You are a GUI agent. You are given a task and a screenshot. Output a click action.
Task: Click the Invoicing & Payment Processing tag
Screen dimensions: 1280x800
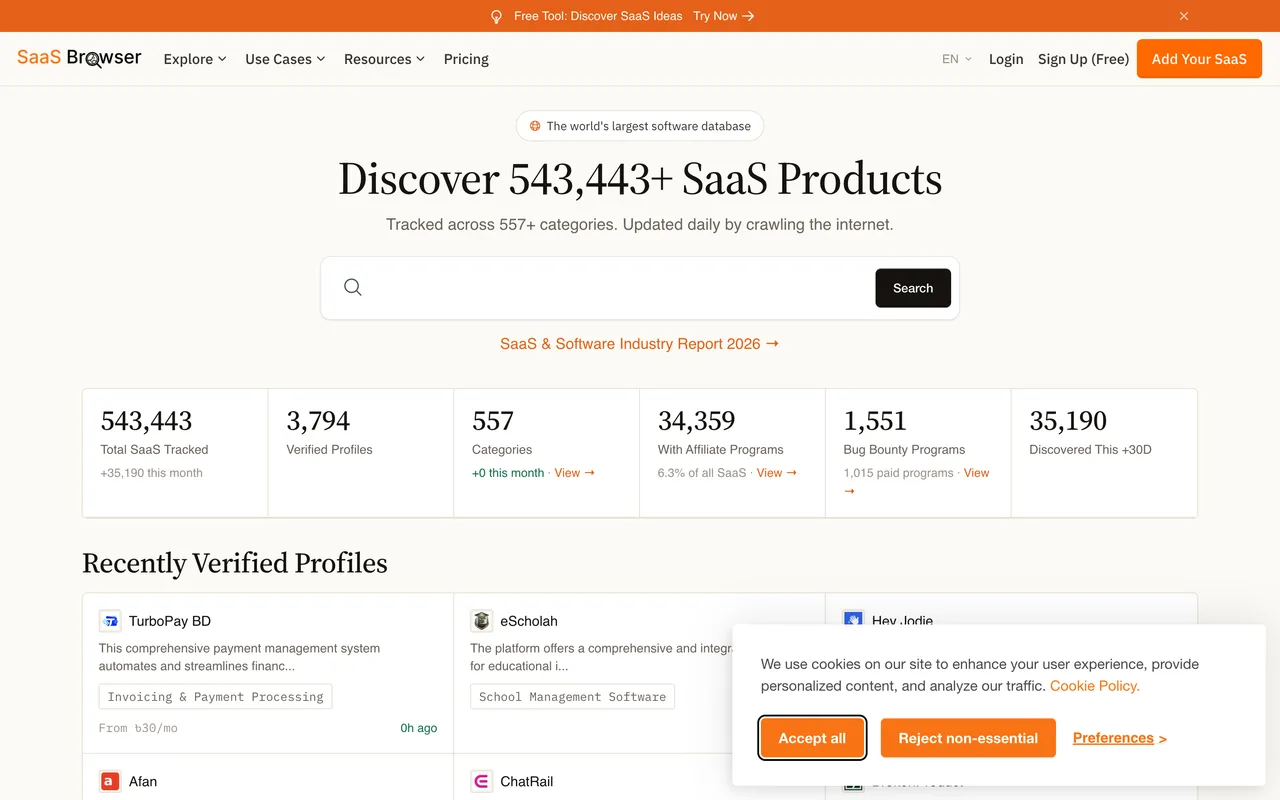pyautogui.click(x=215, y=697)
